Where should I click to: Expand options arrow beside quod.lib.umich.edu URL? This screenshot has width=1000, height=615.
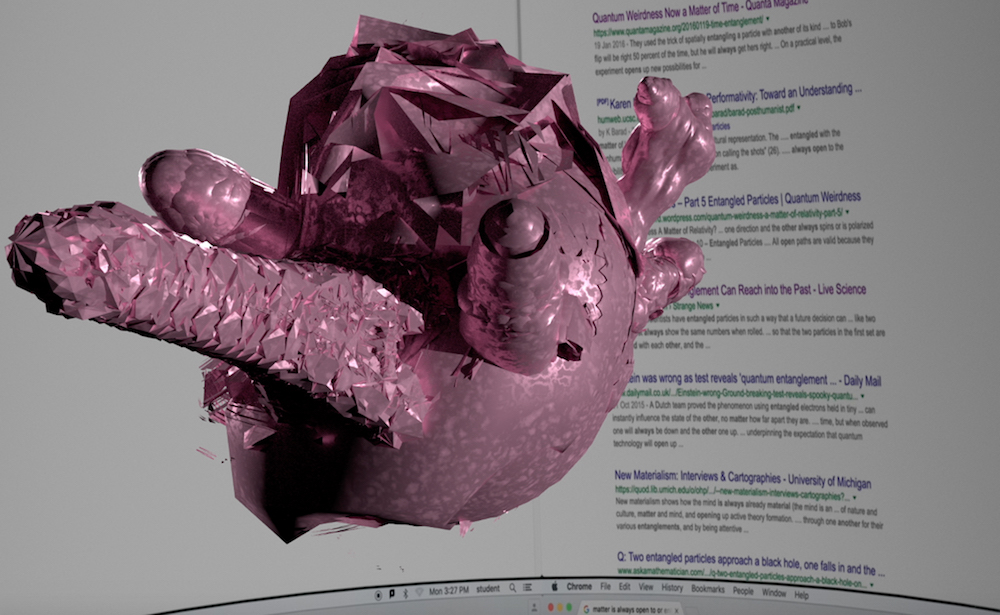855,498
